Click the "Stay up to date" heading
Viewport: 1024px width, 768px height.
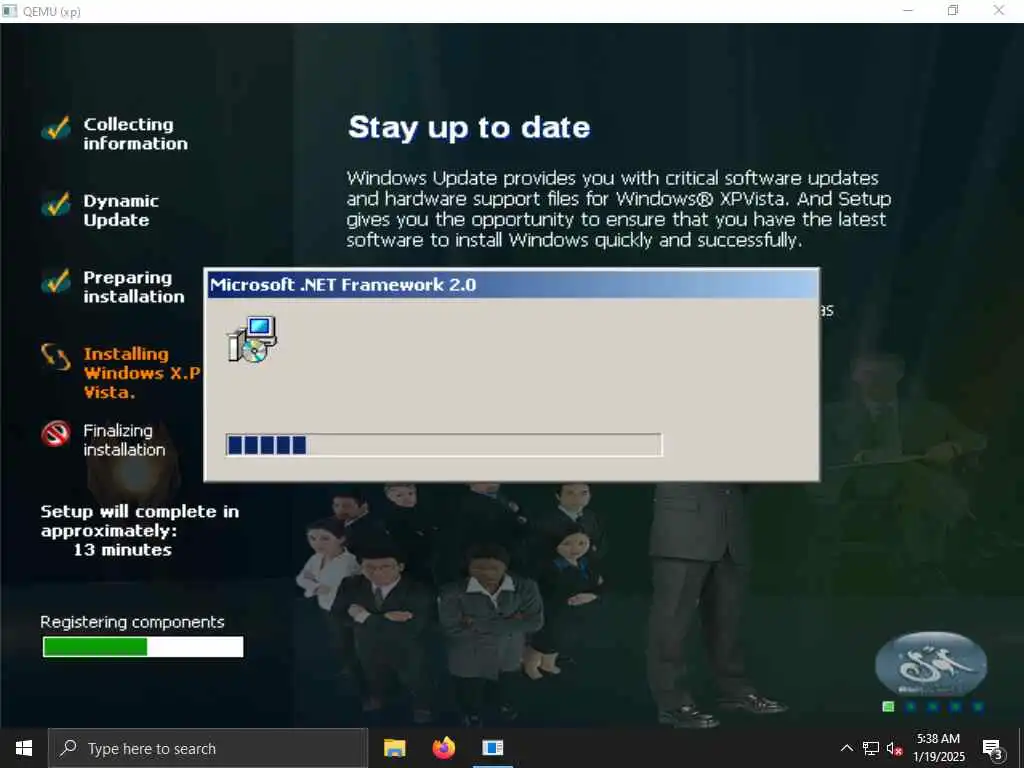(469, 127)
